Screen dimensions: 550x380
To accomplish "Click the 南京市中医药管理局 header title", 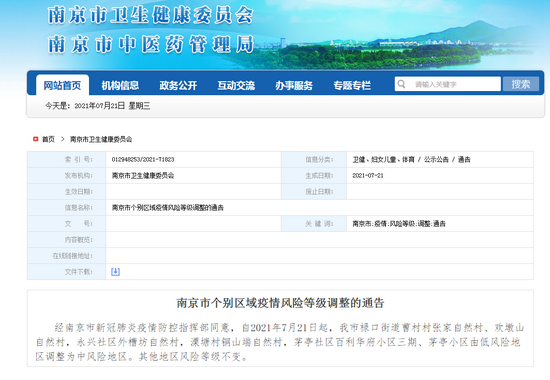I will [150, 45].
